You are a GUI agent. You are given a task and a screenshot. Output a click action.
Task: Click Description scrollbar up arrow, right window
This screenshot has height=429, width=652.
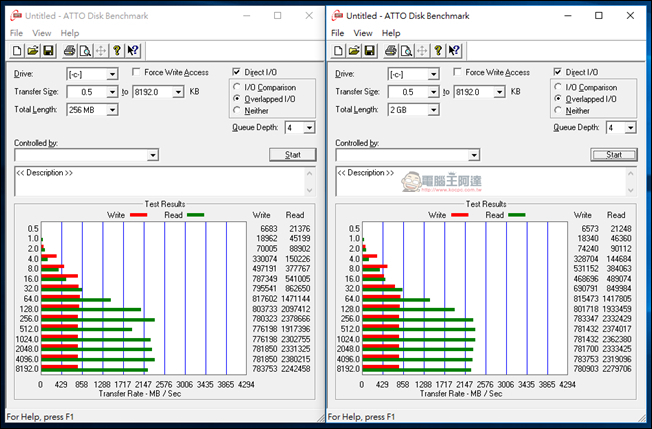tap(631, 173)
